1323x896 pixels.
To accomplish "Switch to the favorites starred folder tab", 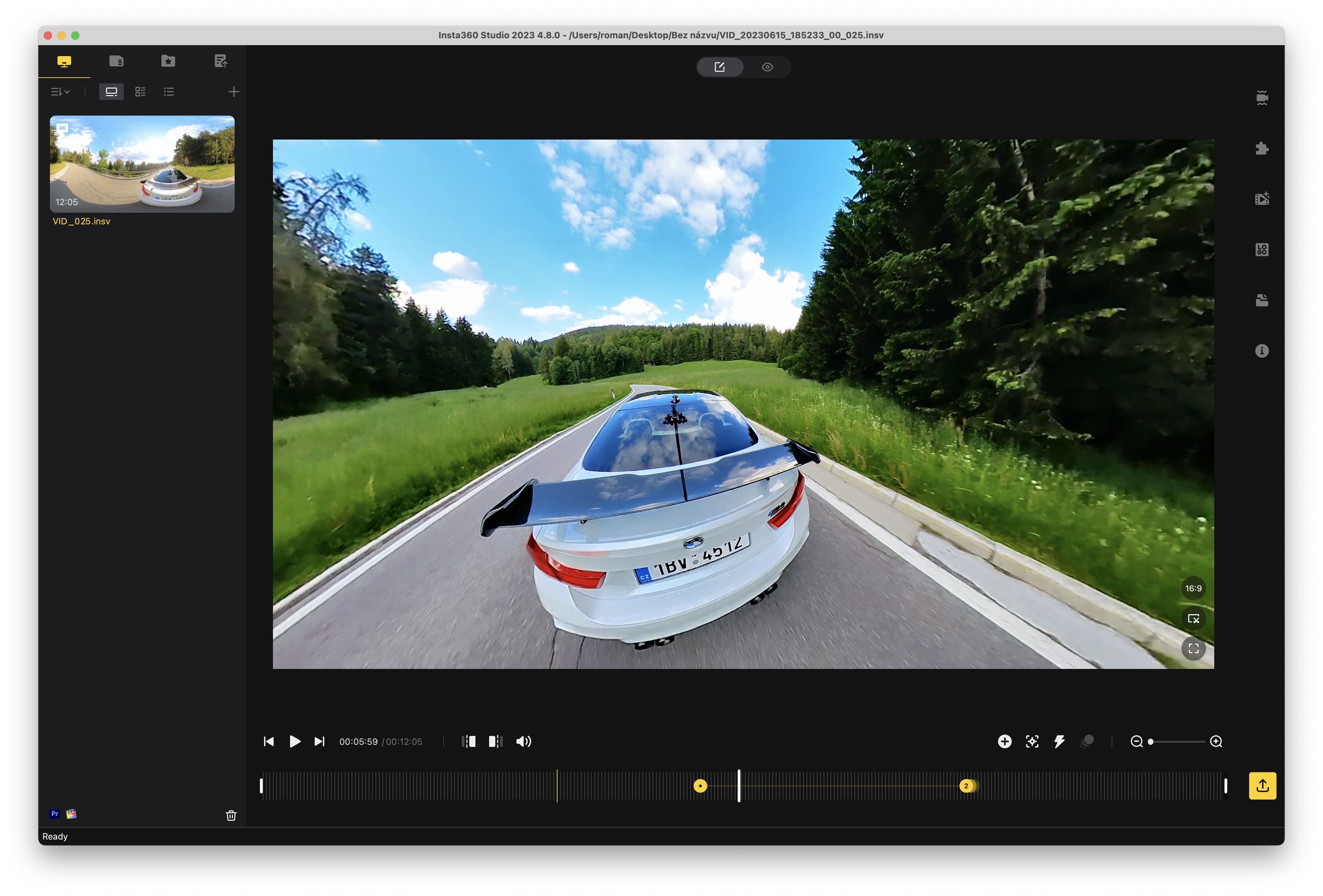I will coord(168,61).
